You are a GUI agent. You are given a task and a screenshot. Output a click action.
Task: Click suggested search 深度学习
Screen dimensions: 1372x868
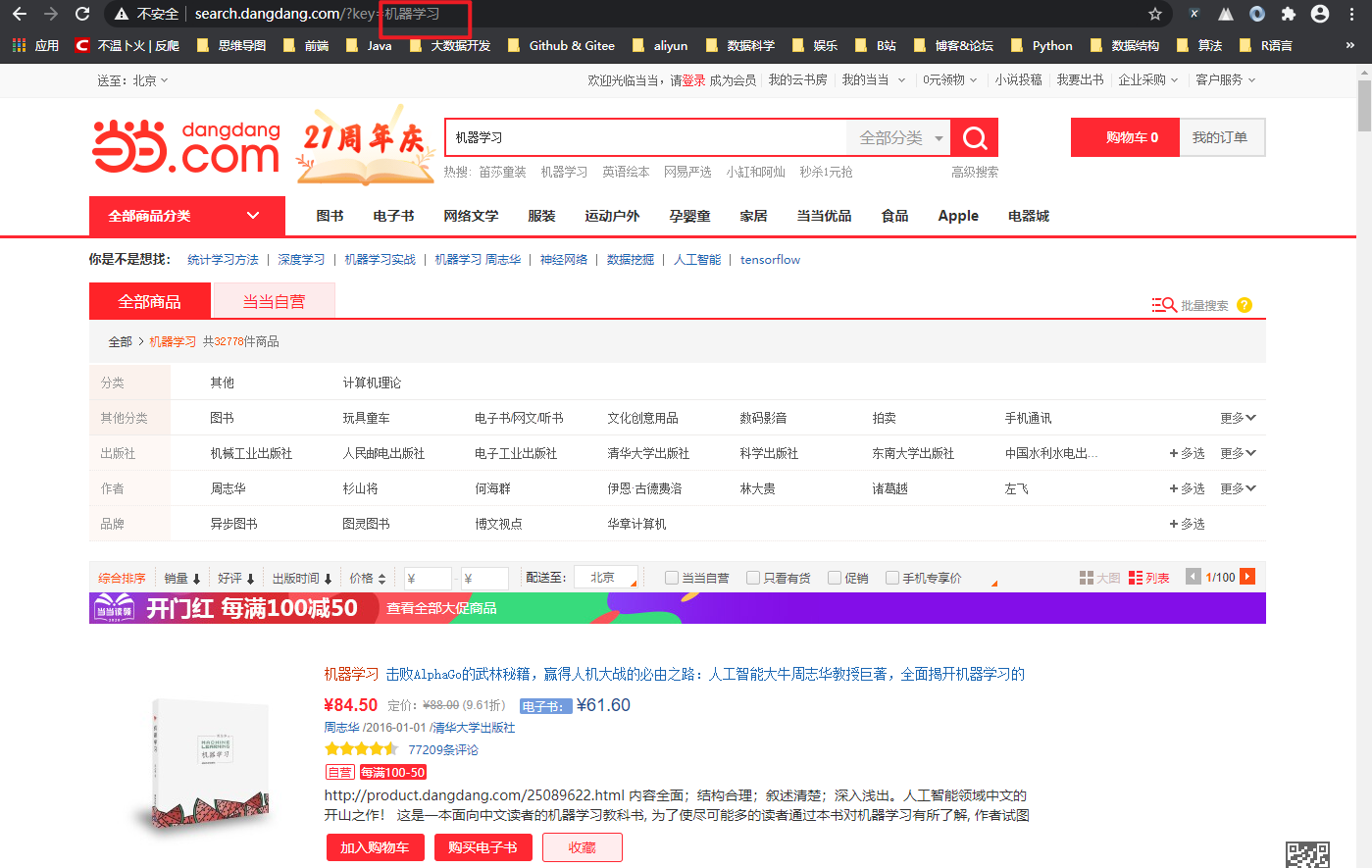click(301, 260)
